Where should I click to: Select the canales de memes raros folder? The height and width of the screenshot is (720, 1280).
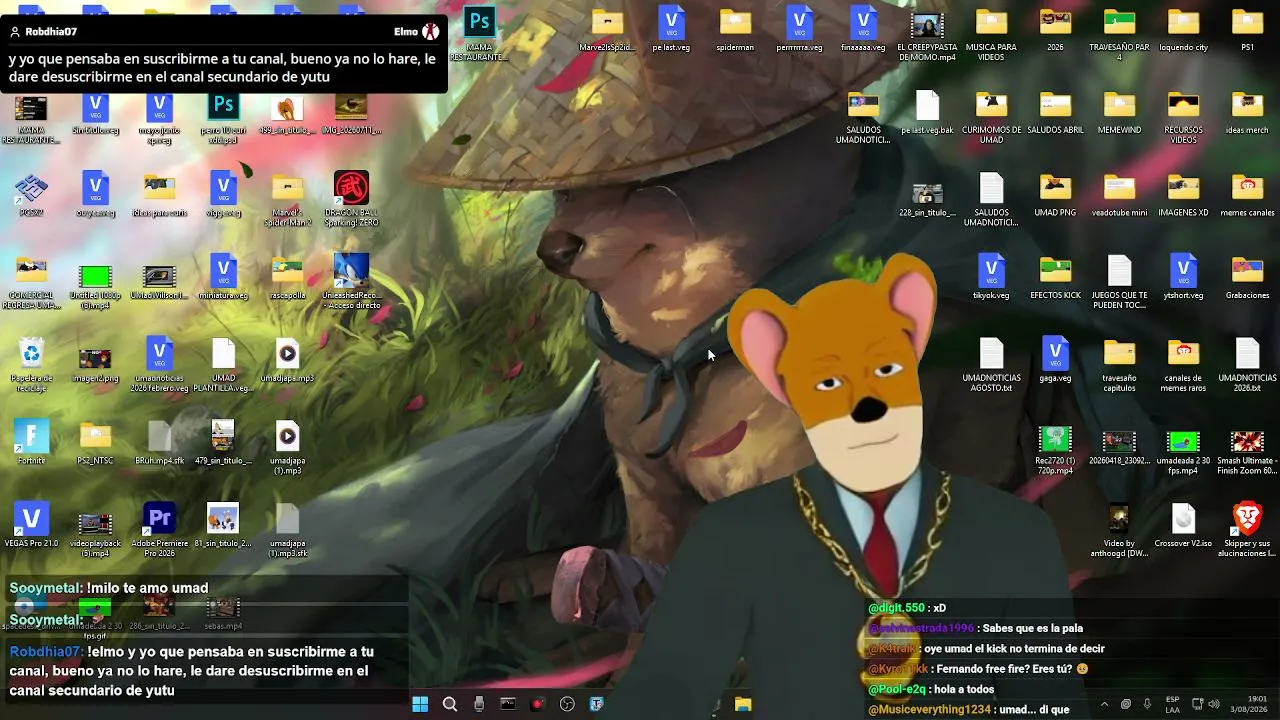point(1183,365)
